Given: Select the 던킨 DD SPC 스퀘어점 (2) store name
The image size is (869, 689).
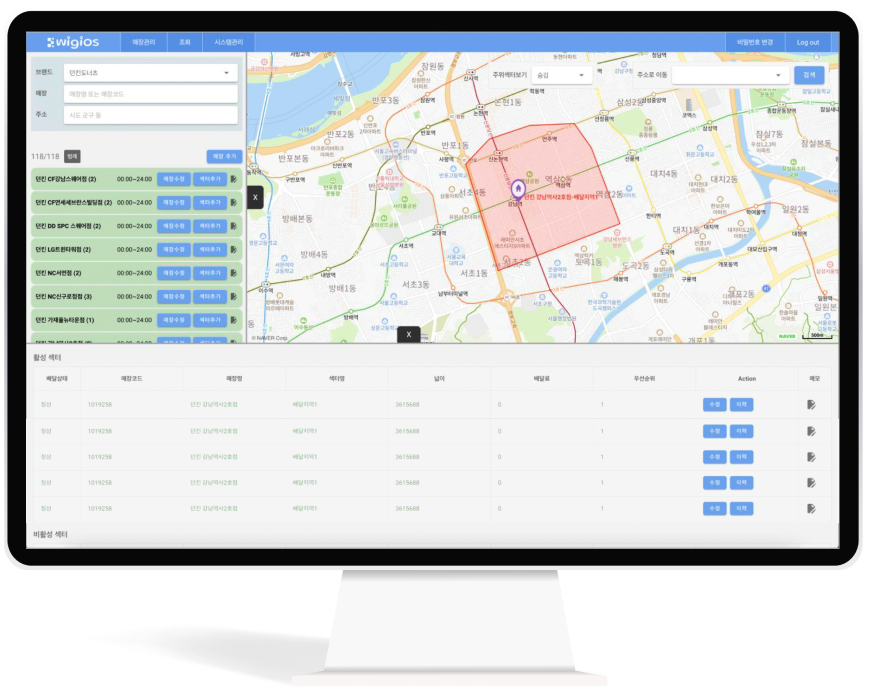Looking at the screenshot, I should (68, 226).
